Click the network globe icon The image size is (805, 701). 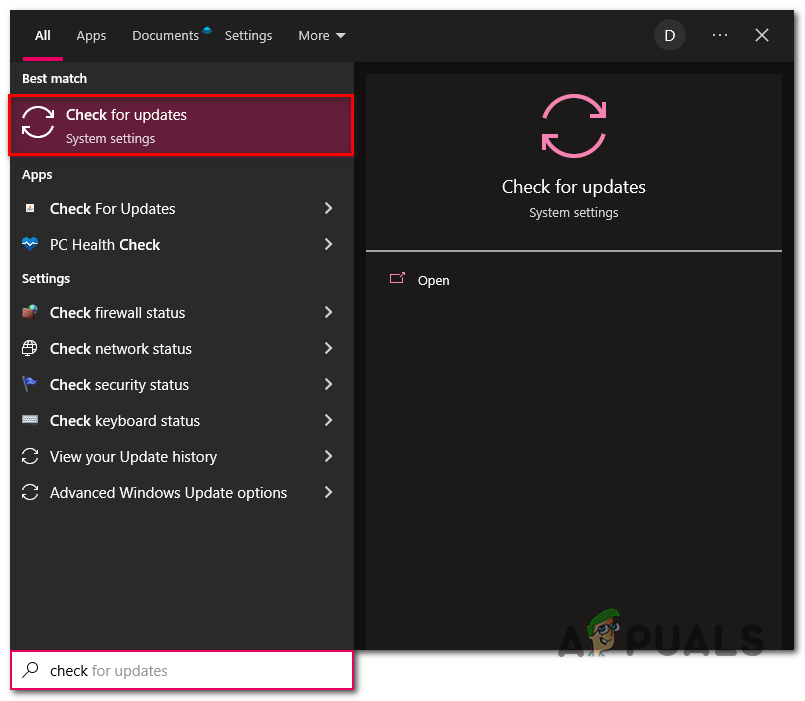(30, 348)
